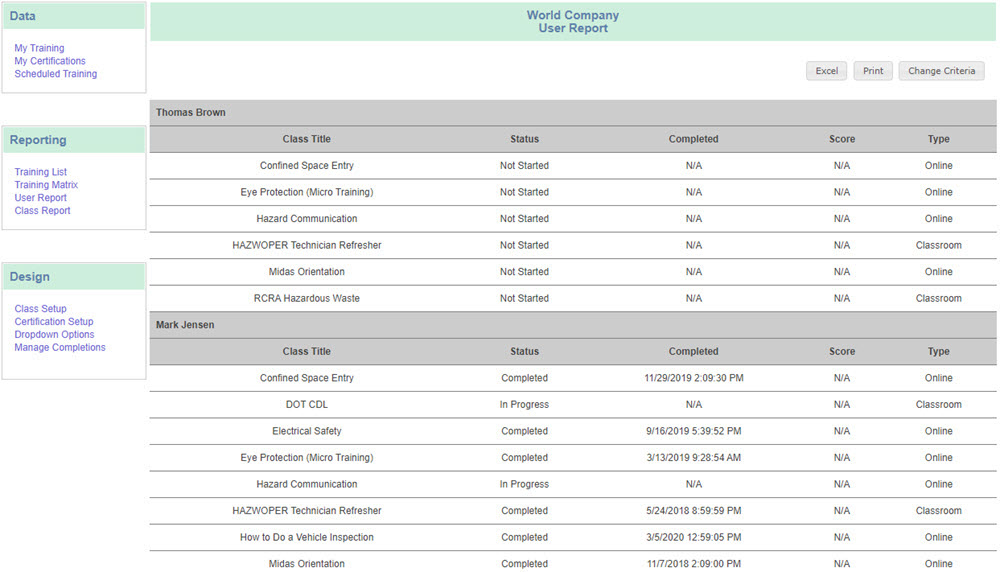
Task: Open the User Report link
Action: [x=41, y=198]
